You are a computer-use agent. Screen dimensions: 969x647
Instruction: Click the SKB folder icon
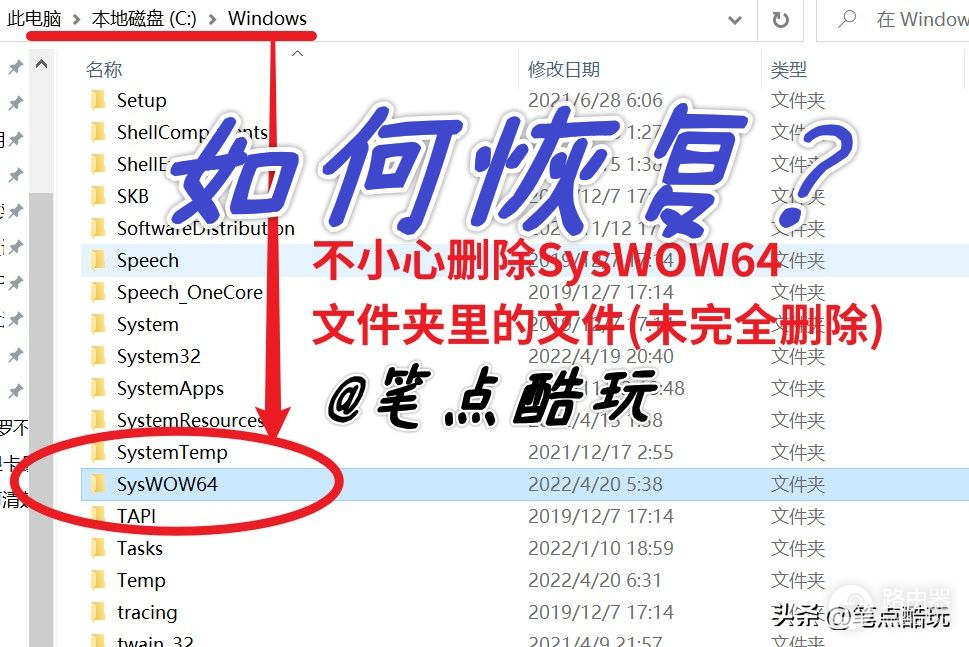click(x=98, y=196)
